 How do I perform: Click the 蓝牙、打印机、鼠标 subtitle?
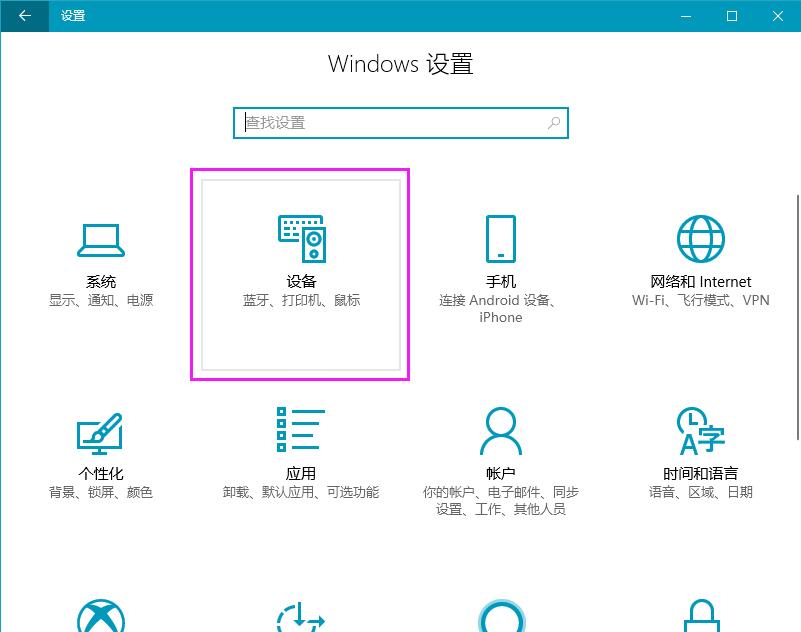pos(300,299)
